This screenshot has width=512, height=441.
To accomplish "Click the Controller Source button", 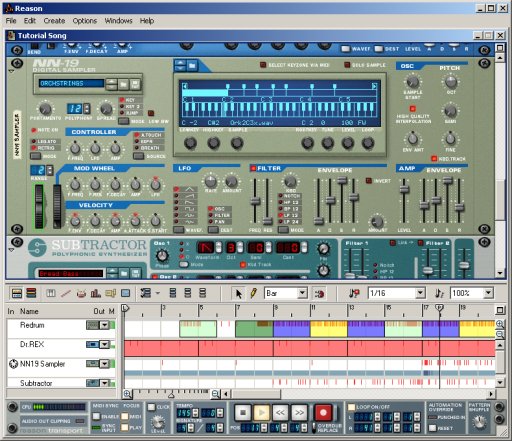I will point(138,156).
